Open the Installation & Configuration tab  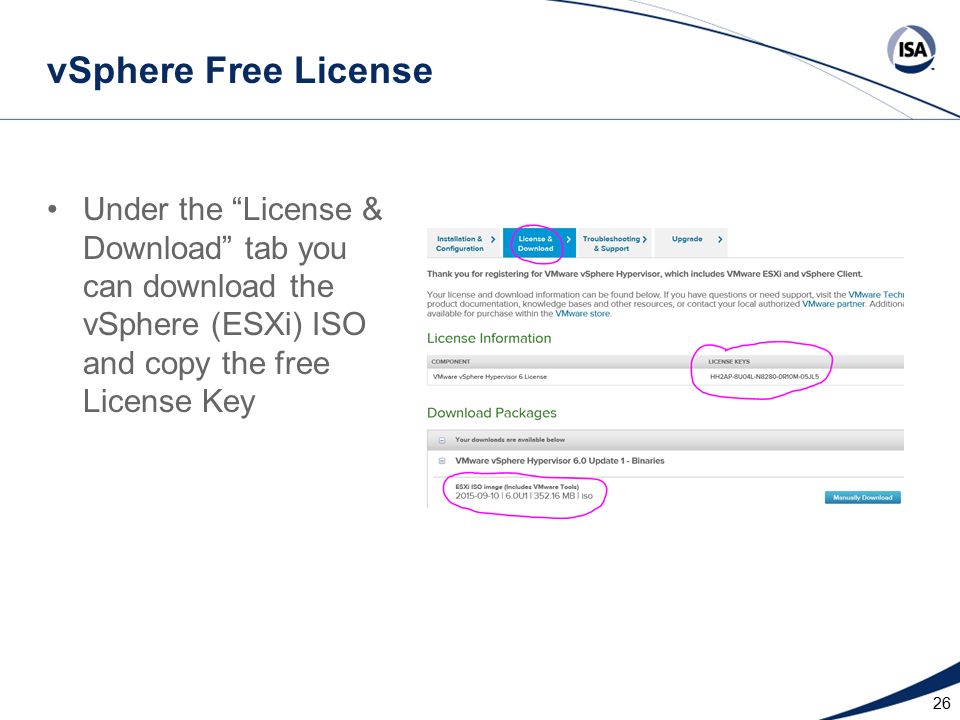[464, 244]
